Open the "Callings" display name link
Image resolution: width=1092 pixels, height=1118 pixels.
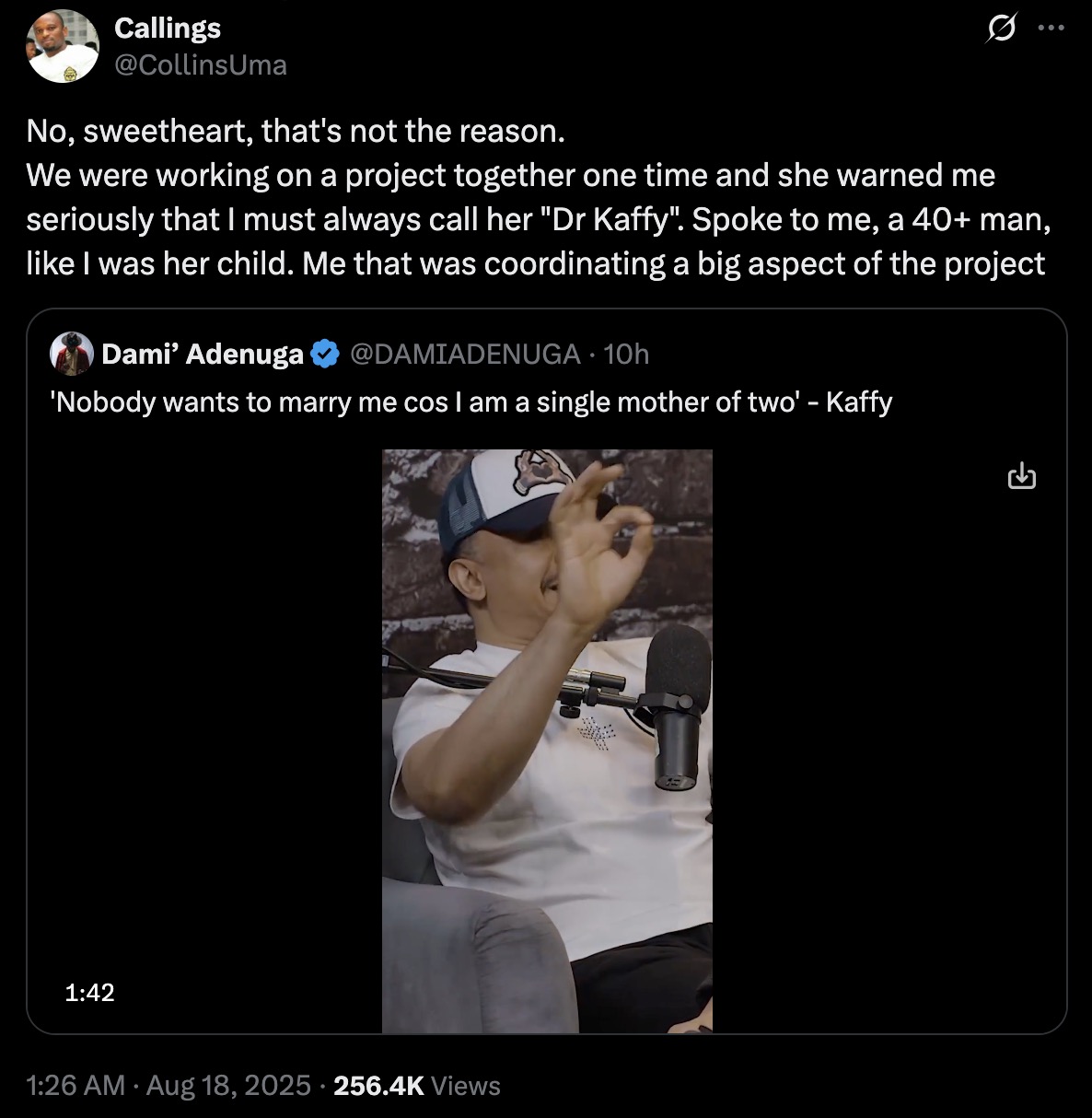[168, 28]
